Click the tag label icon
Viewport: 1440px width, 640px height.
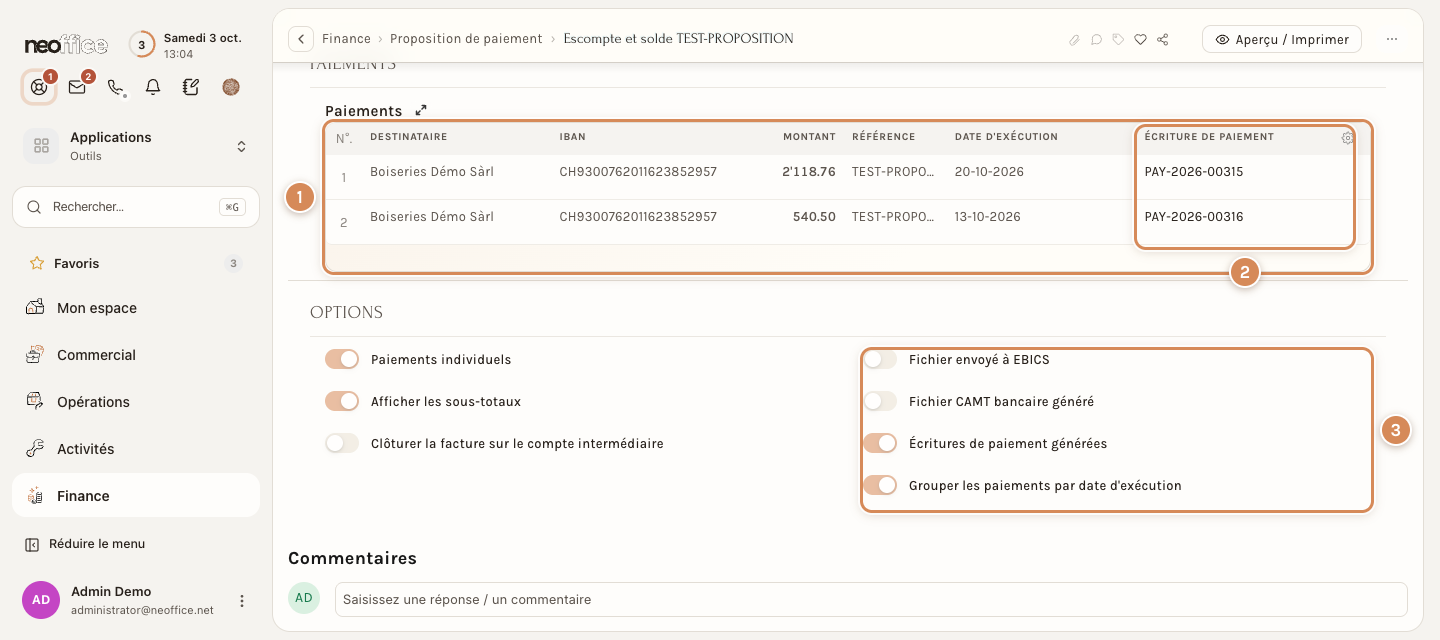pos(1118,40)
